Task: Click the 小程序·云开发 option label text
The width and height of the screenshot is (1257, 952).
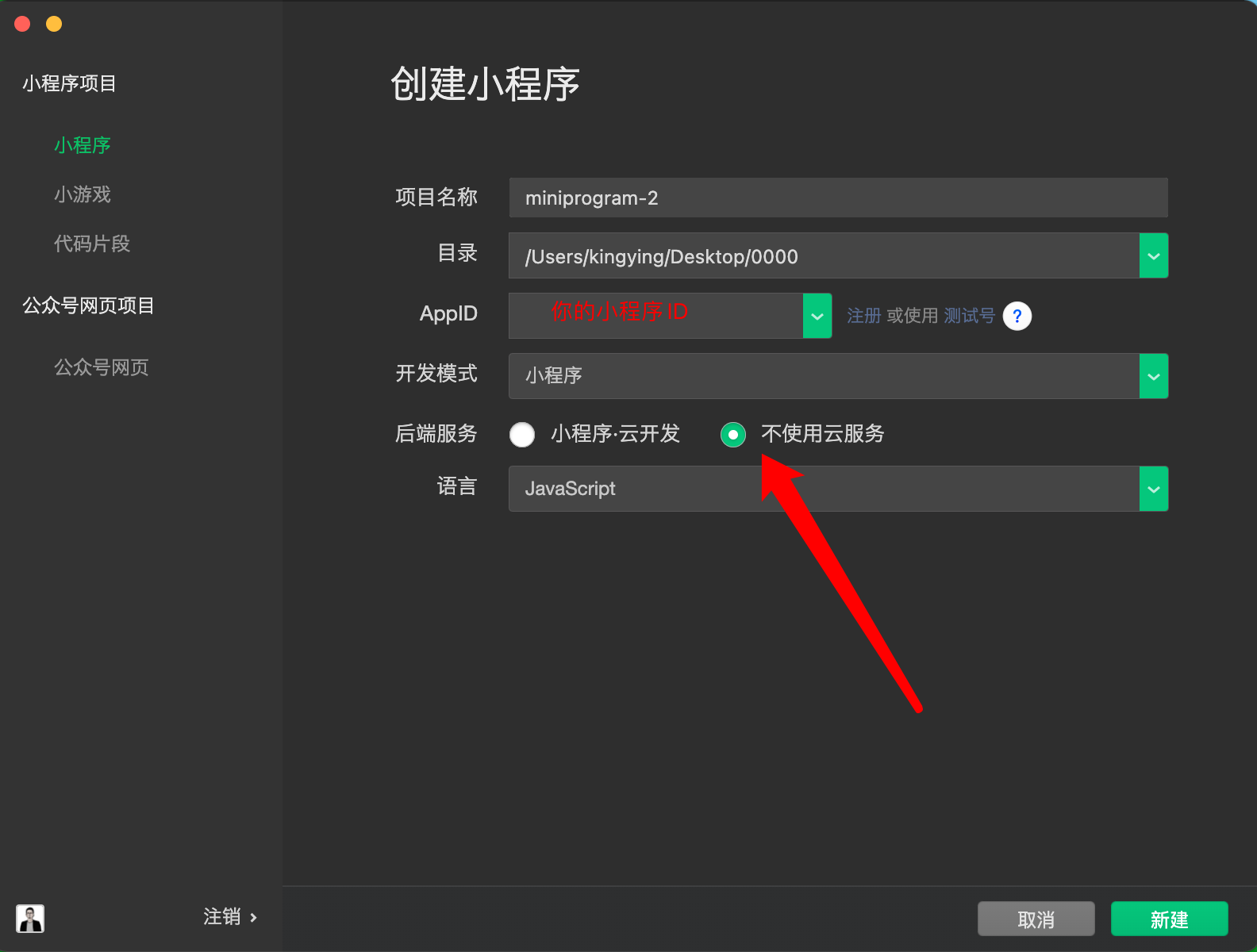Action: tap(616, 434)
